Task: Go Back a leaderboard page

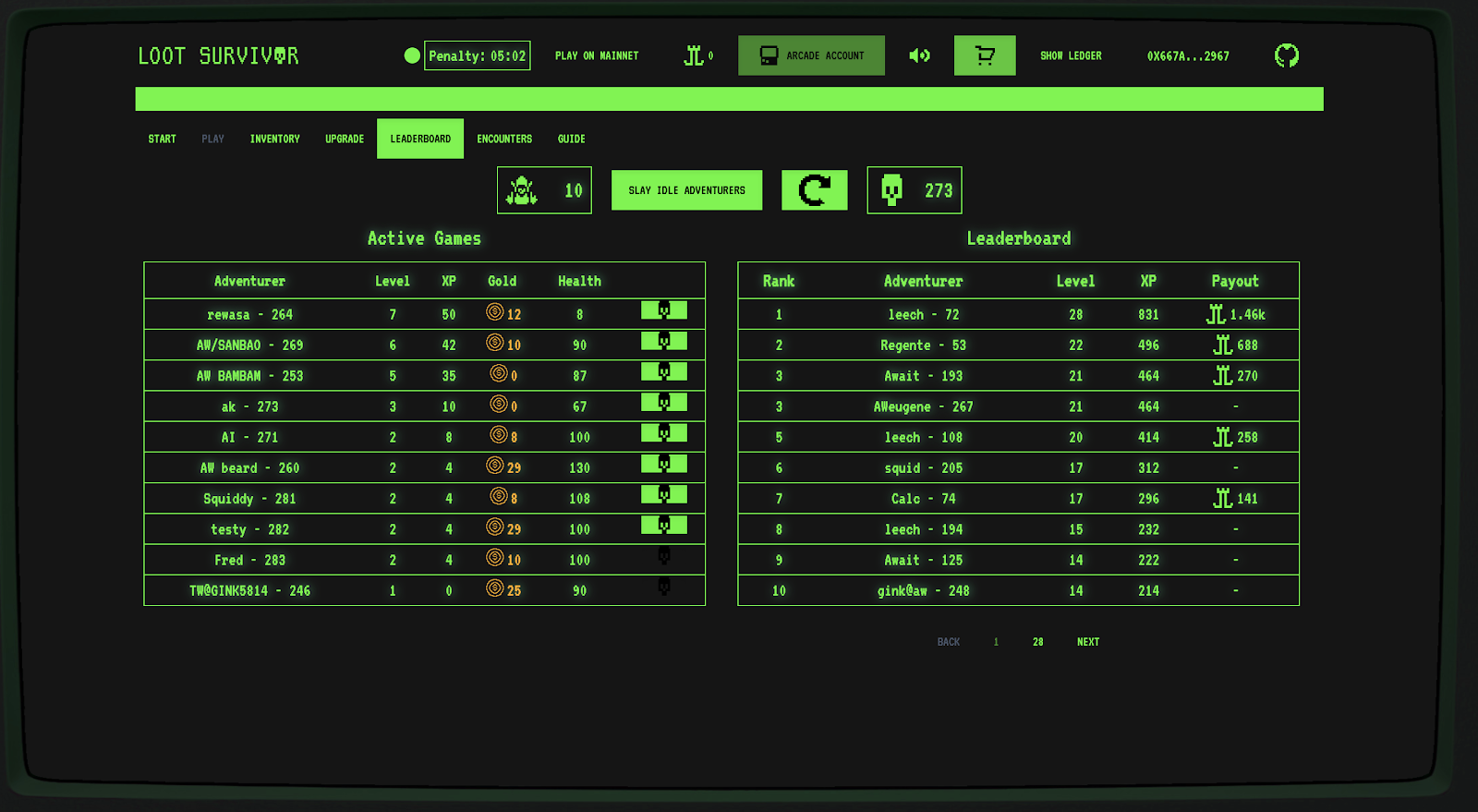Action: (x=949, y=642)
